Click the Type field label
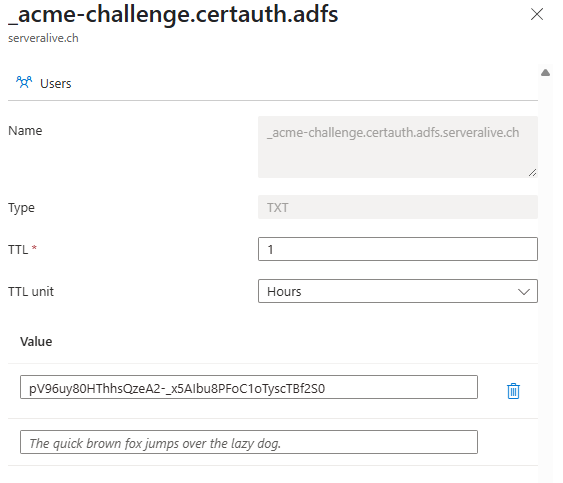This screenshot has width=563, height=483. [x=21, y=208]
